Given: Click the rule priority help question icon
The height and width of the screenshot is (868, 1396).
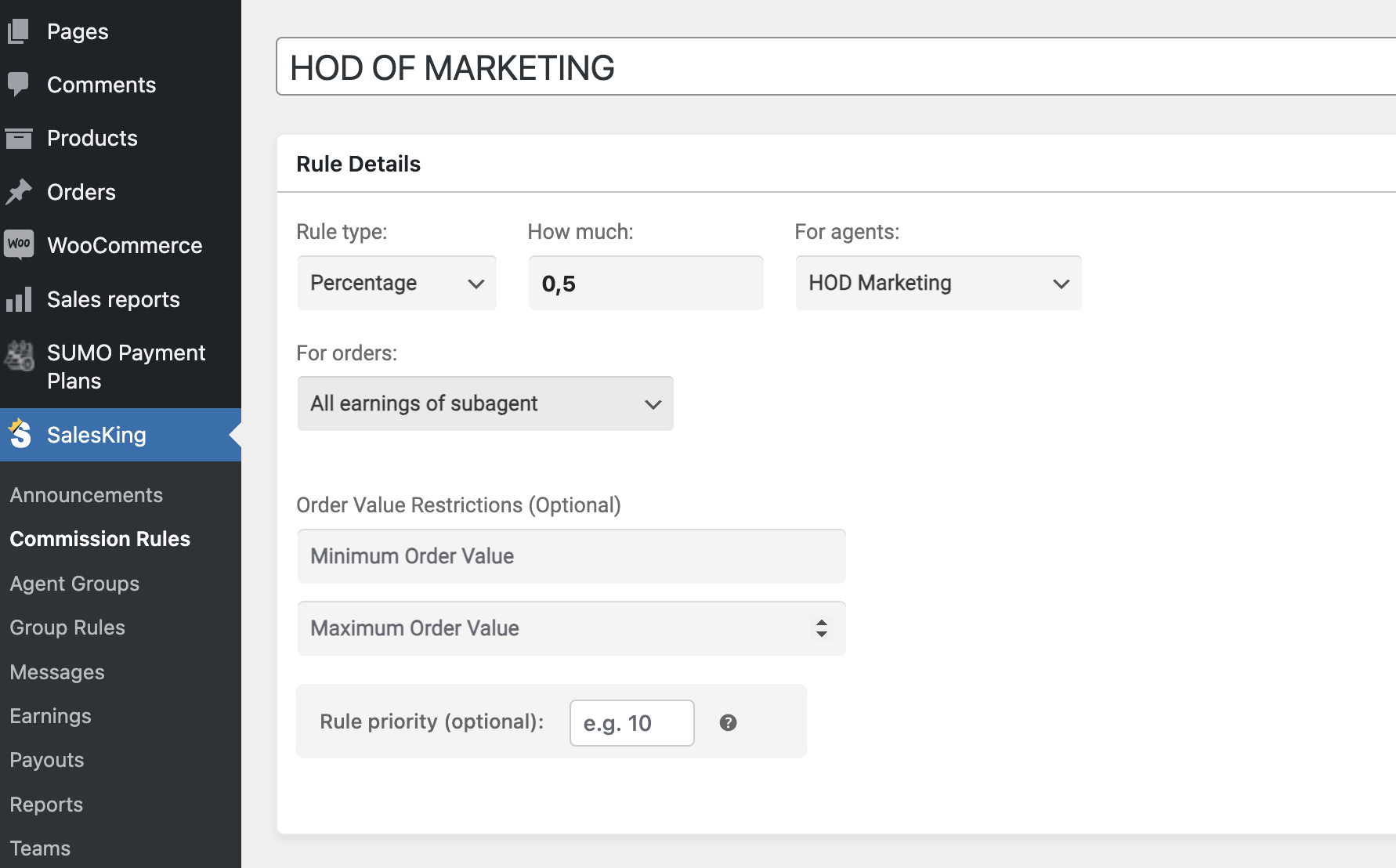Looking at the screenshot, I should [728, 722].
